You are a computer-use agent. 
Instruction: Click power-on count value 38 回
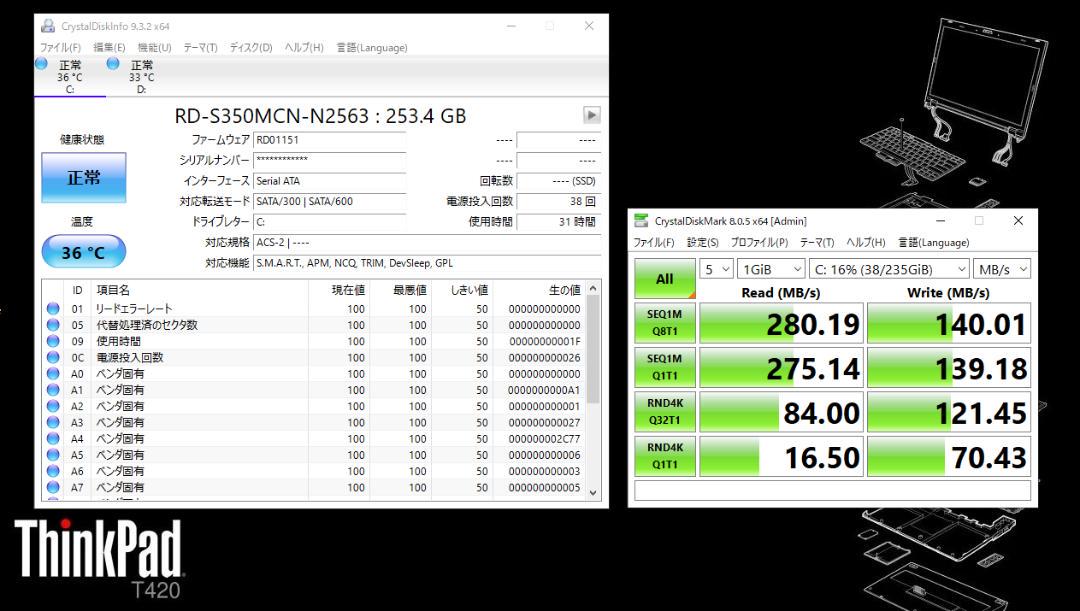[559, 201]
